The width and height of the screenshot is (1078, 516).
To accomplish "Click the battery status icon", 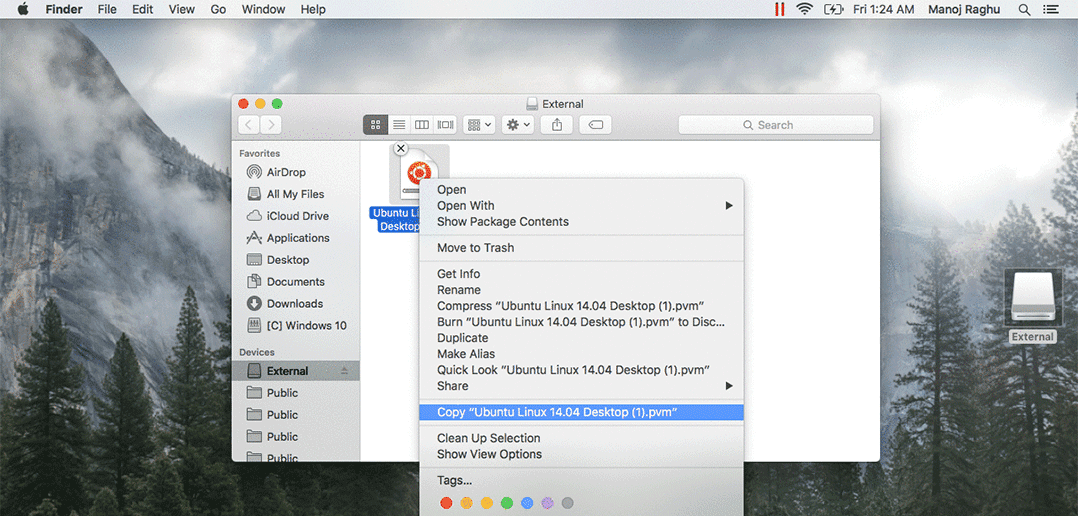I will click(x=833, y=10).
